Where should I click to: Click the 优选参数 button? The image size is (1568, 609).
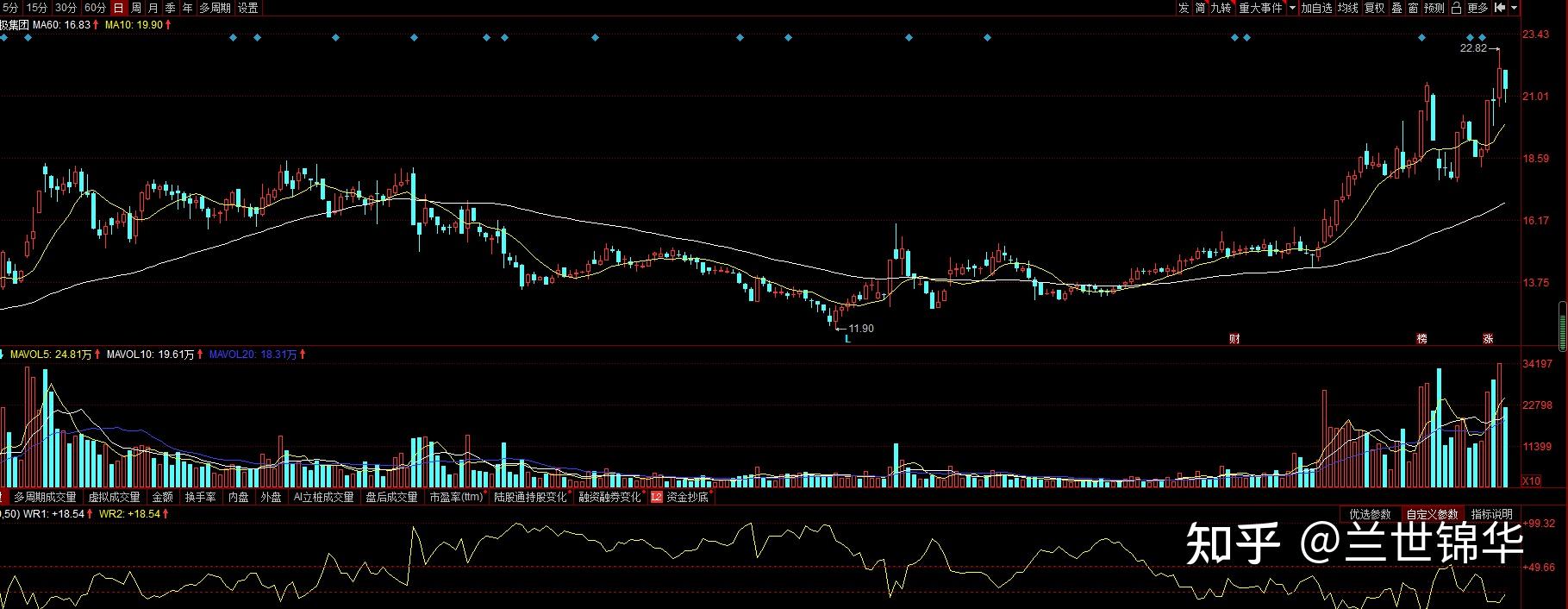click(x=1370, y=514)
